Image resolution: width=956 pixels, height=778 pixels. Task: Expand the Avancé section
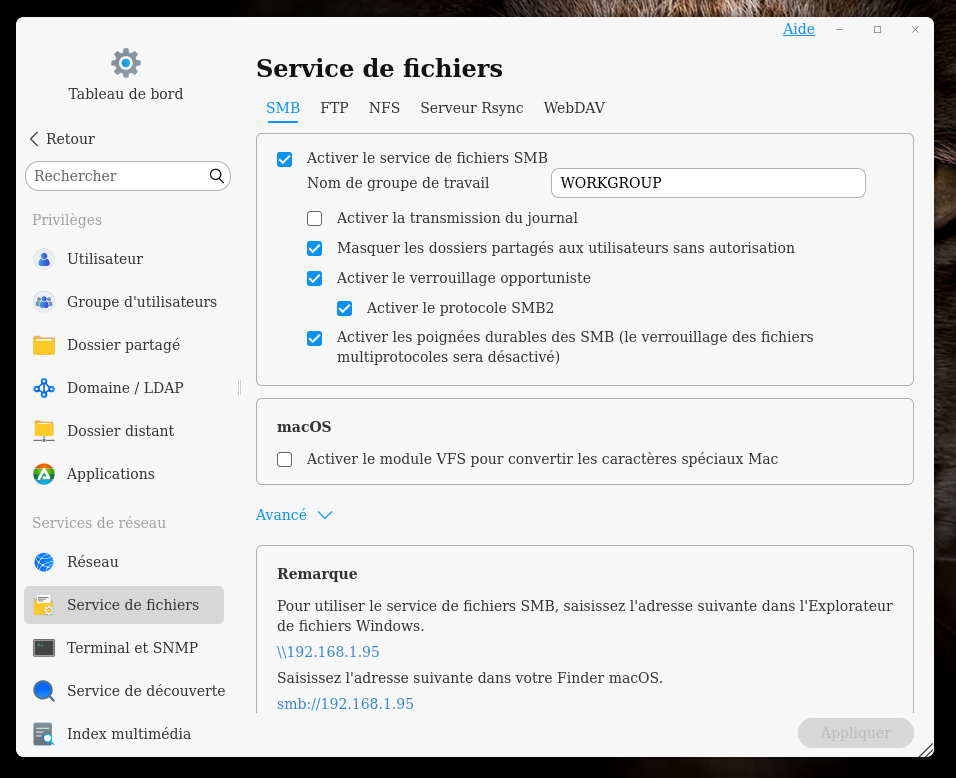tap(294, 515)
